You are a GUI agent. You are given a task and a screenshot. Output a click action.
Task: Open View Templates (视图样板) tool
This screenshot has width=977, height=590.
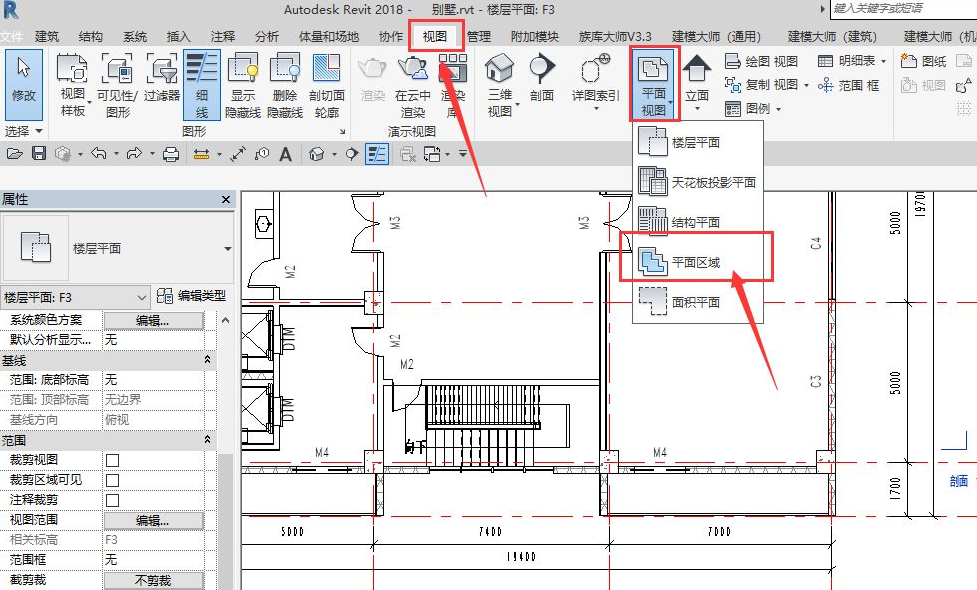click(72, 85)
